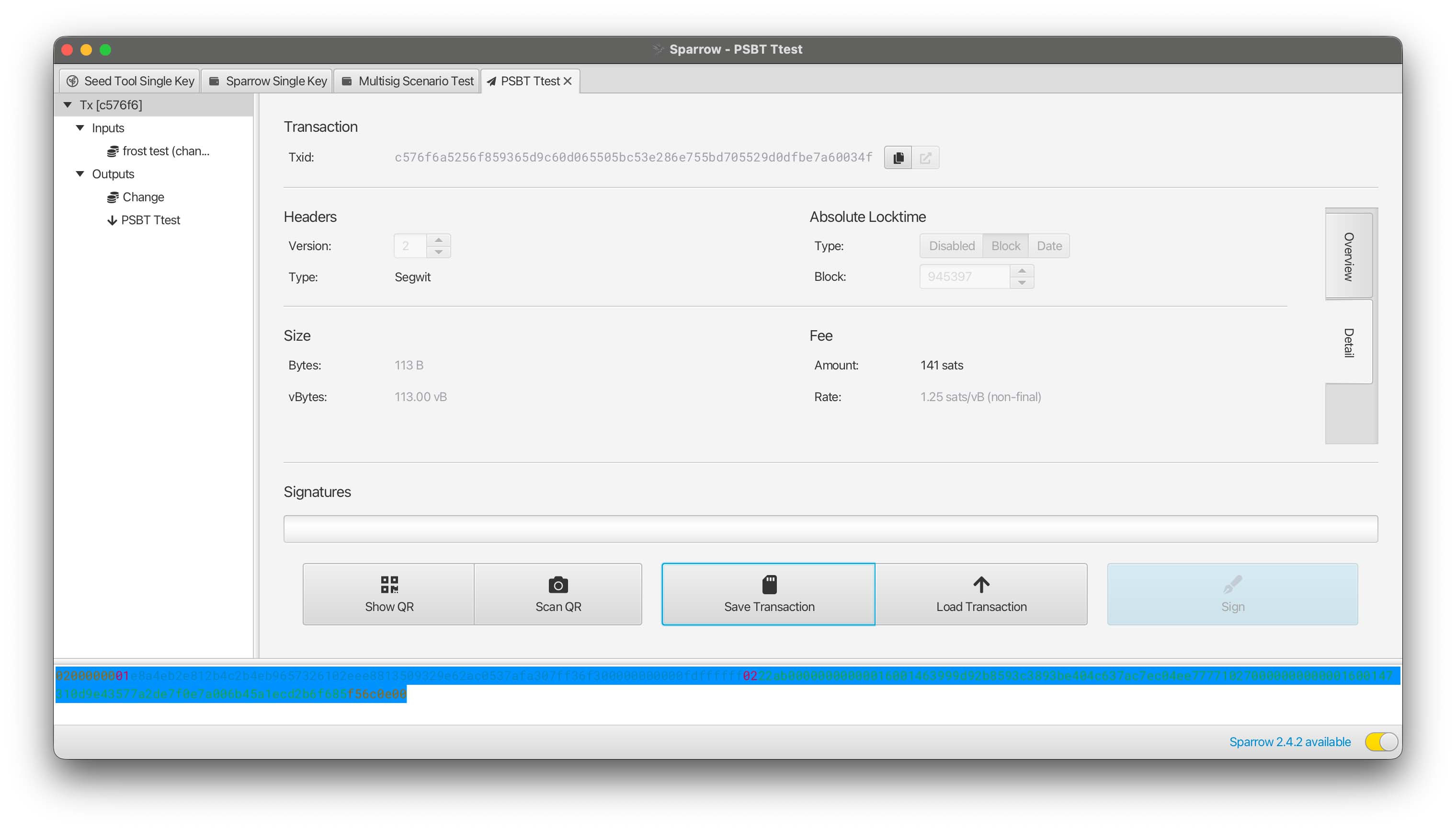This screenshot has width=1456, height=830.
Task: Switch to Seed Tool Single Key tab
Action: [130, 81]
